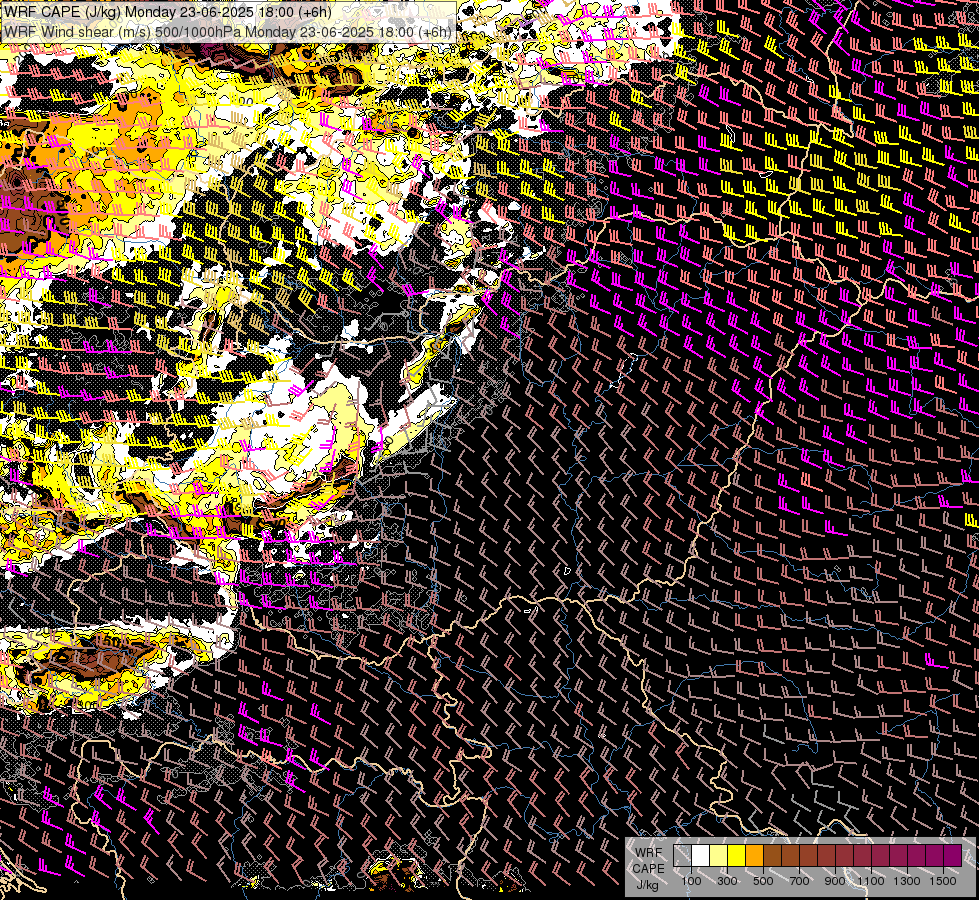Click the rightmost purple legend swatch
Screen dimensions: 979x900
point(953,856)
